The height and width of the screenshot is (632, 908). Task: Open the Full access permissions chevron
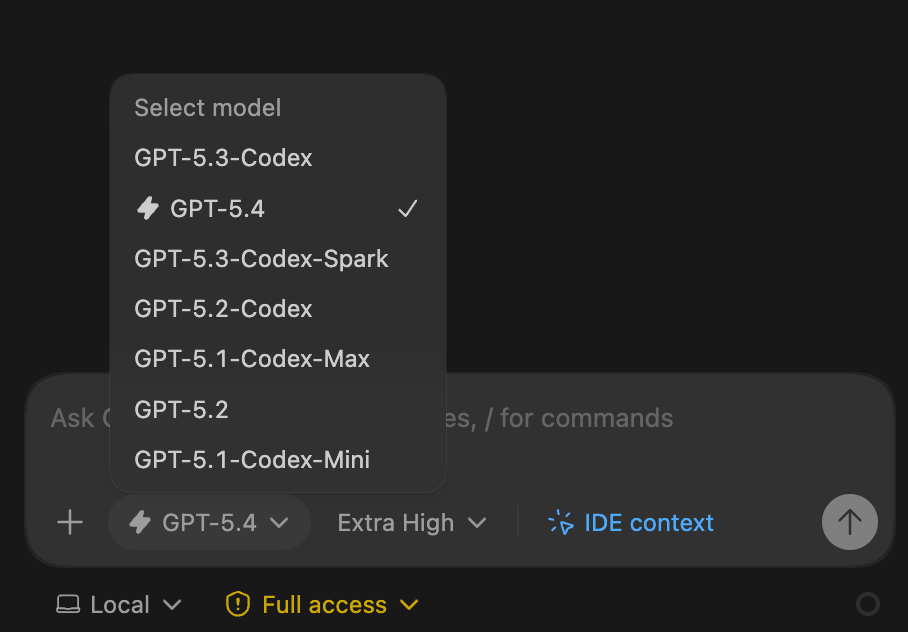408,604
